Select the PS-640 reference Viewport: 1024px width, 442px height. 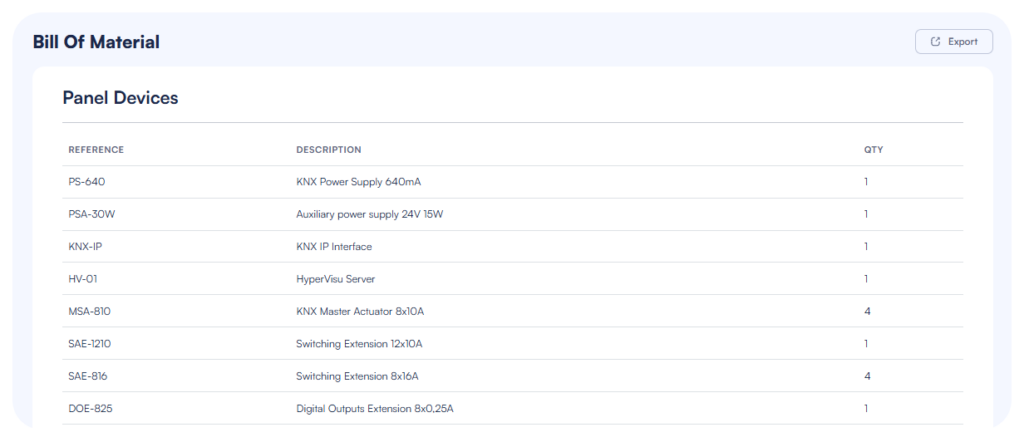pos(86,182)
